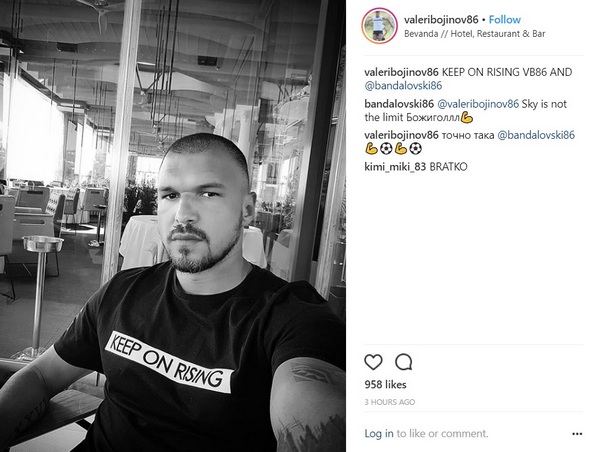View the 958 likes list
This screenshot has height=452, width=600.
pos(385,385)
